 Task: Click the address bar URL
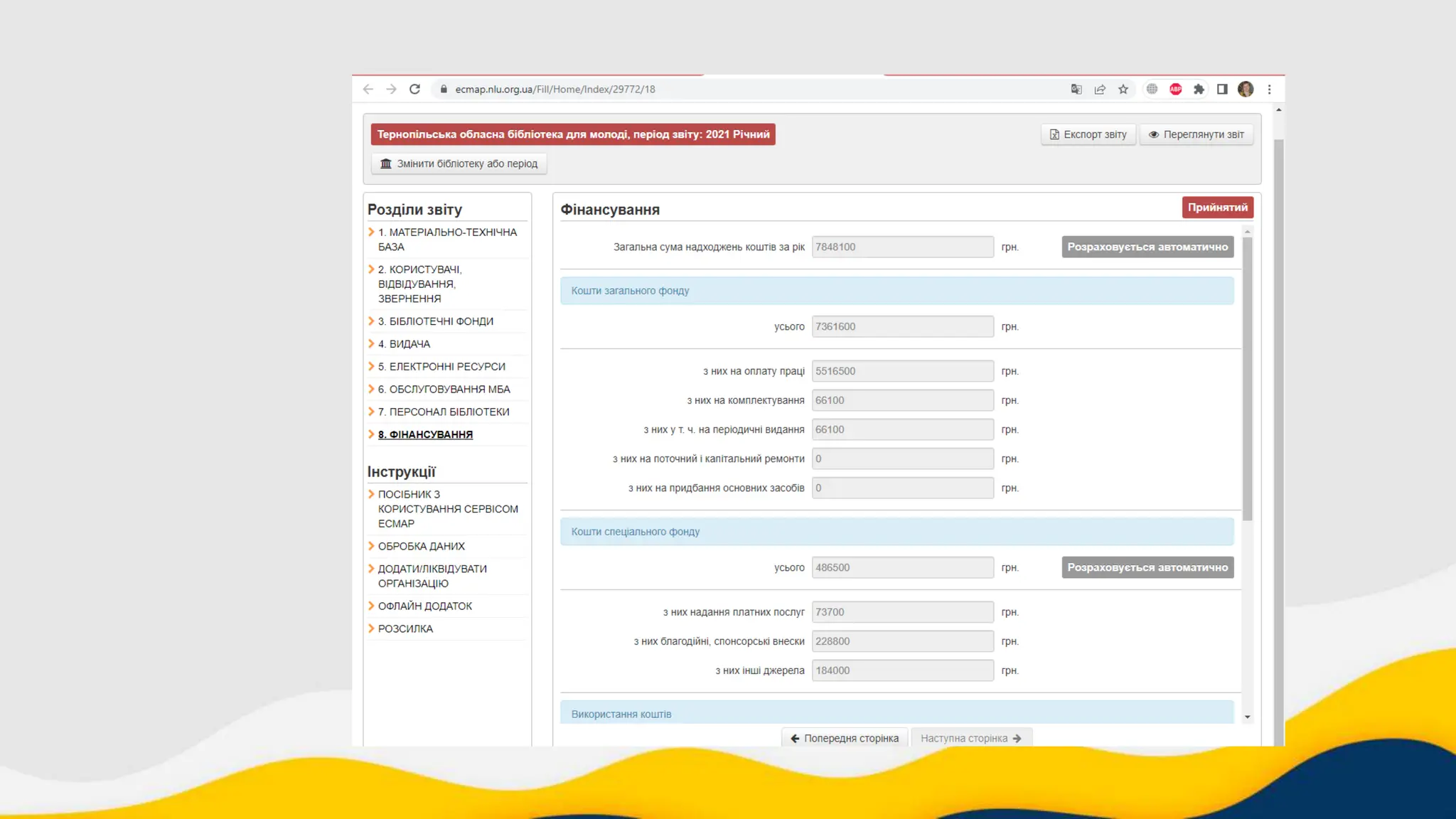click(x=555, y=89)
